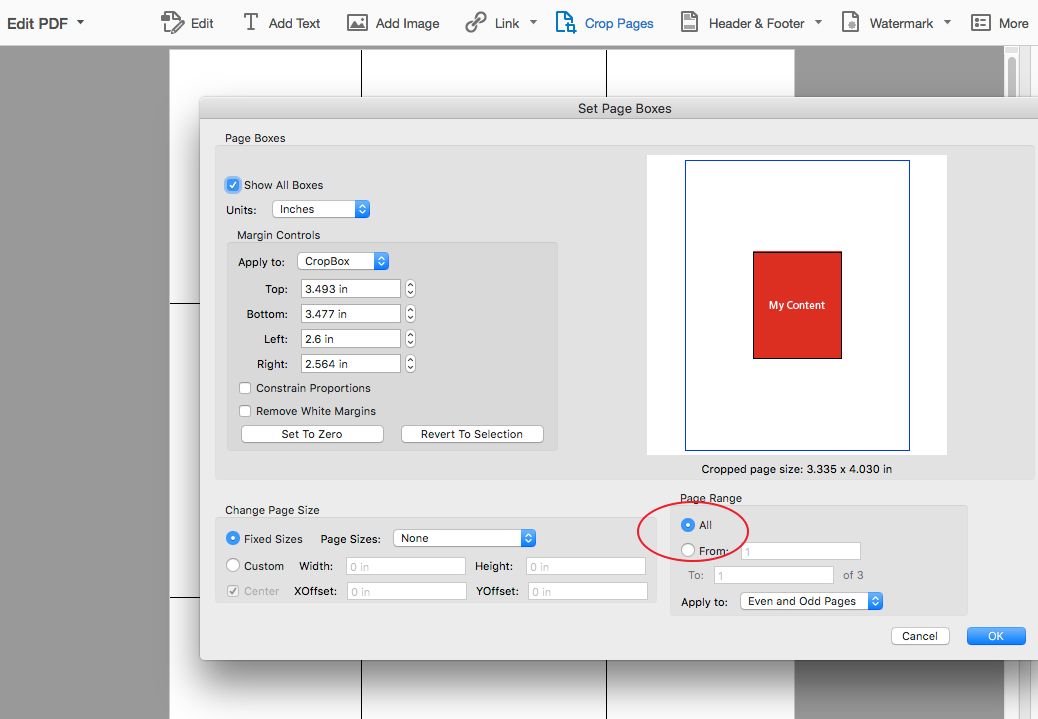Click the To page number field
The height and width of the screenshot is (719, 1038).
click(x=773, y=575)
